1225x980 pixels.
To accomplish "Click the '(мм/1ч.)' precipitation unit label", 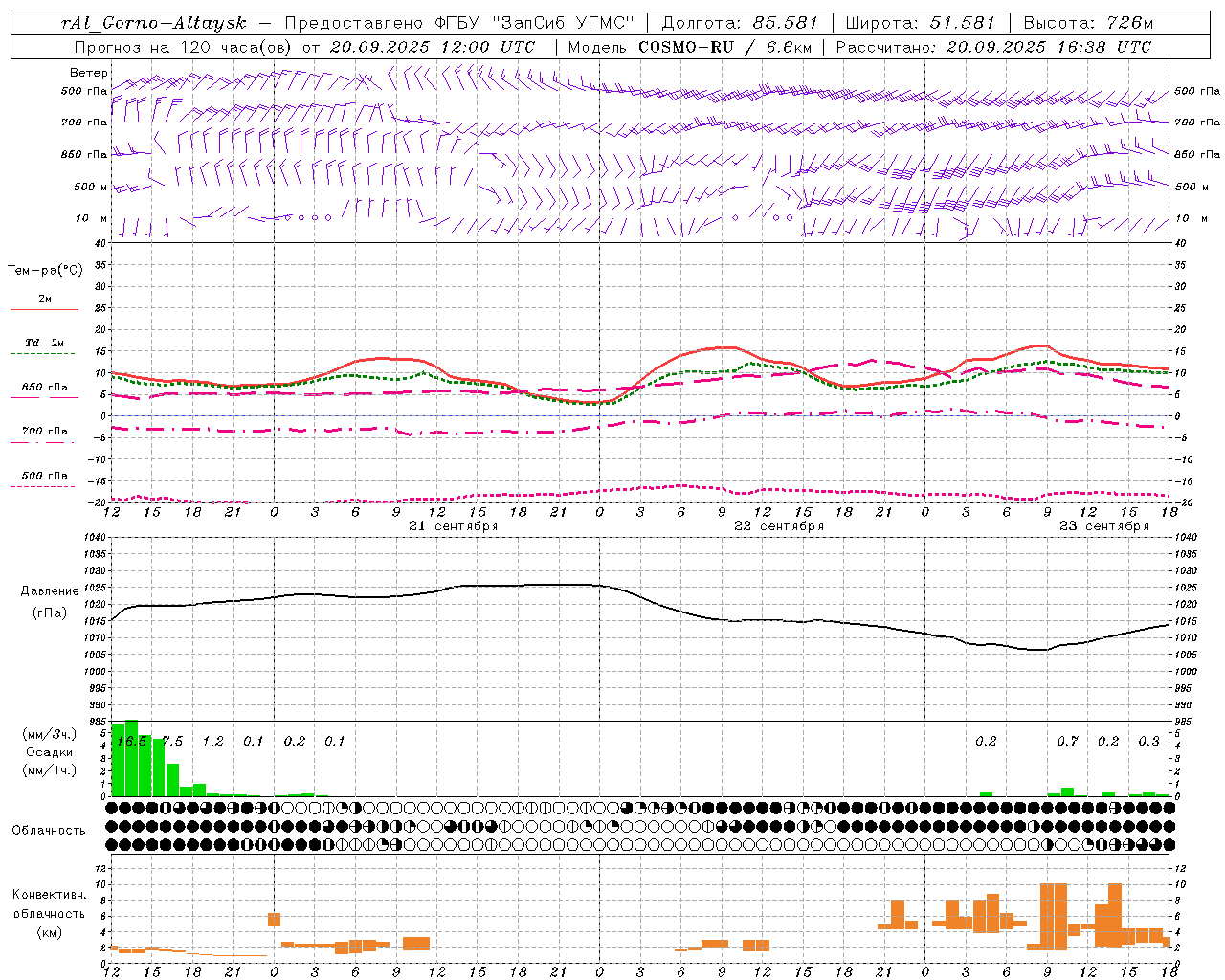I will click(x=50, y=769).
